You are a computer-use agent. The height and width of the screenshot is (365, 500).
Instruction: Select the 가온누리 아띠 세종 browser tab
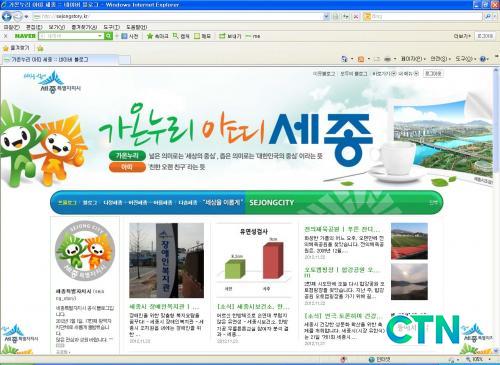click(x=60, y=59)
